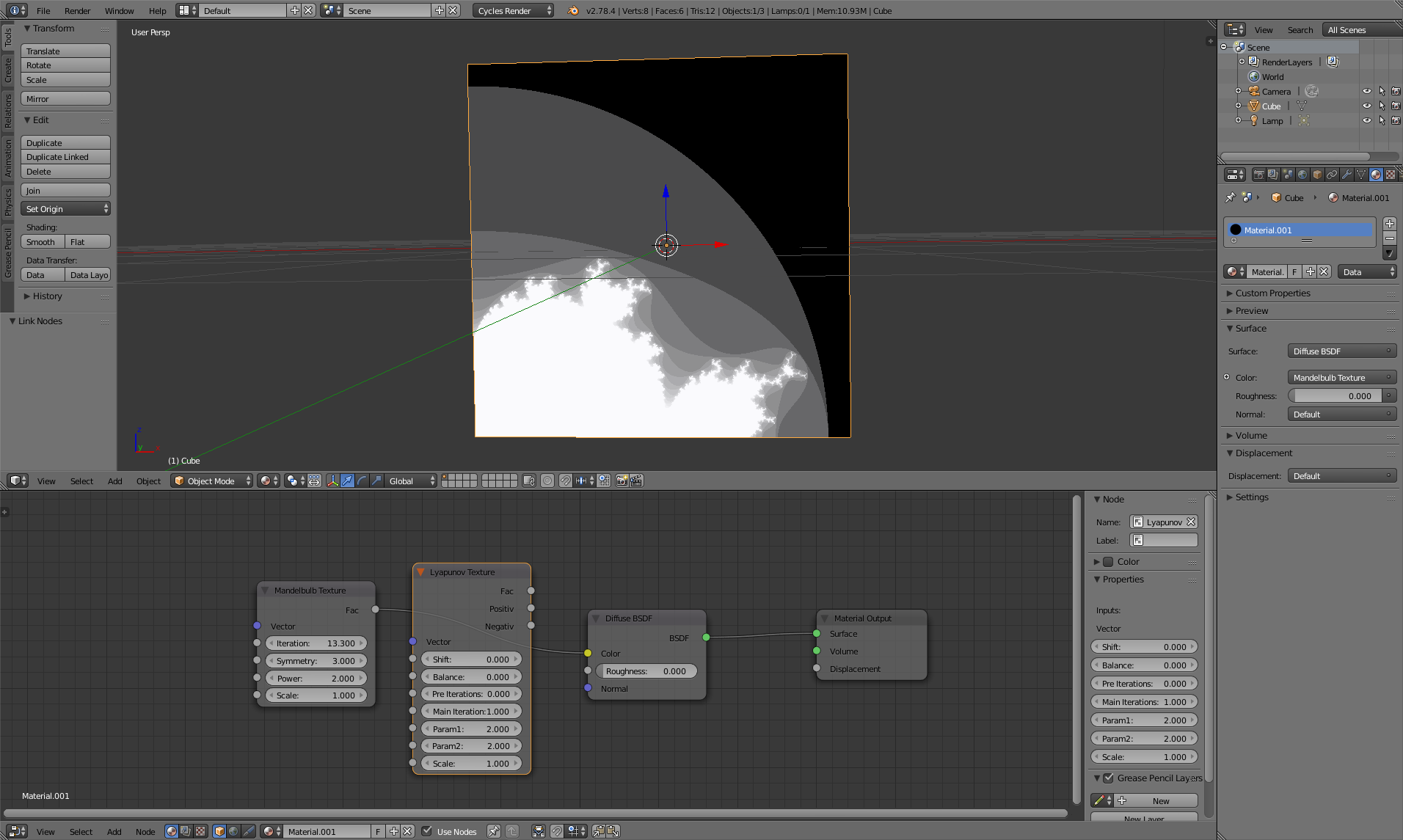The image size is (1403, 840).
Task: Pin the node tree in editor
Action: coord(494,831)
